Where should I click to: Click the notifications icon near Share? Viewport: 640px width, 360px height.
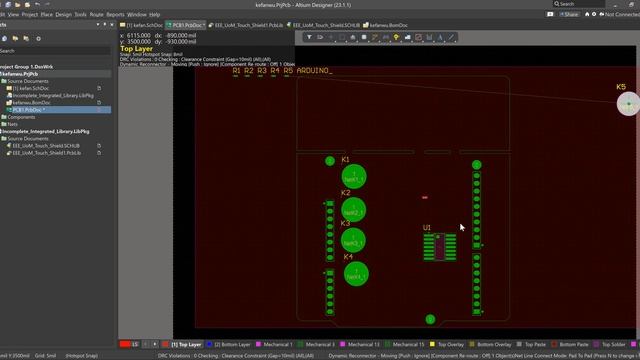[550, 14]
